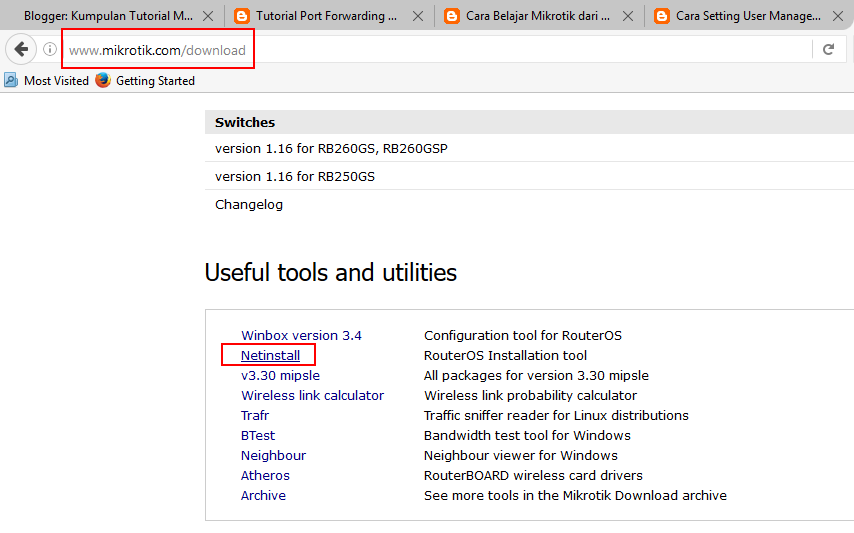Open Getting Started Firefox bookmark
Screen dimensions: 854x533
pyautogui.click(x=145, y=81)
